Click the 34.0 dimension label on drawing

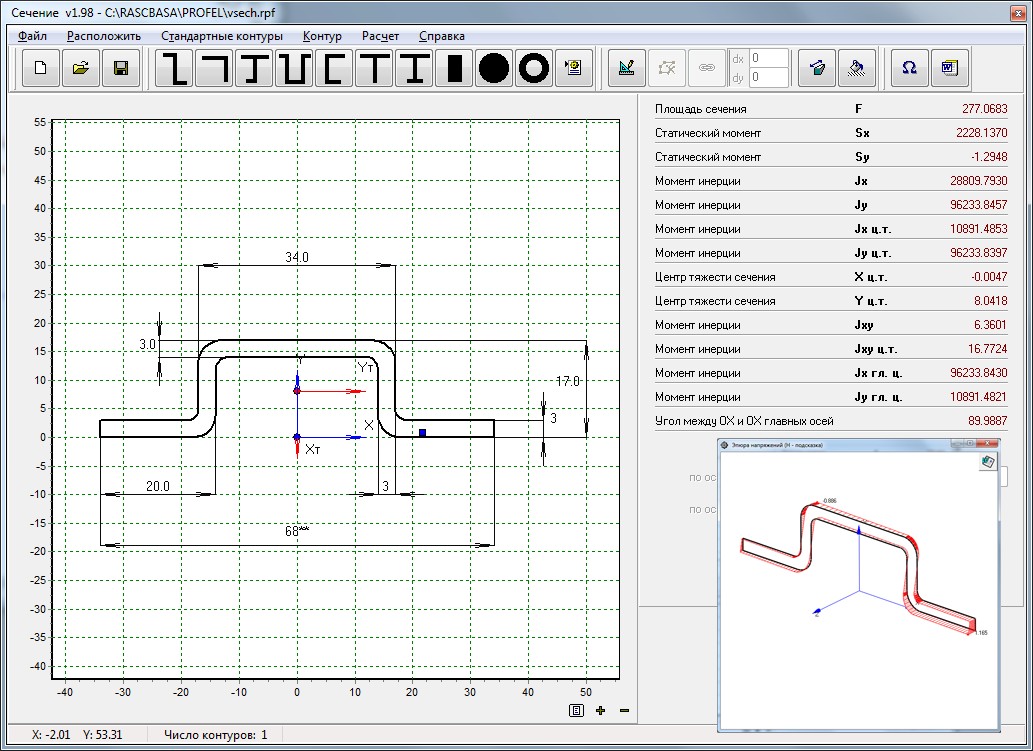pos(296,257)
